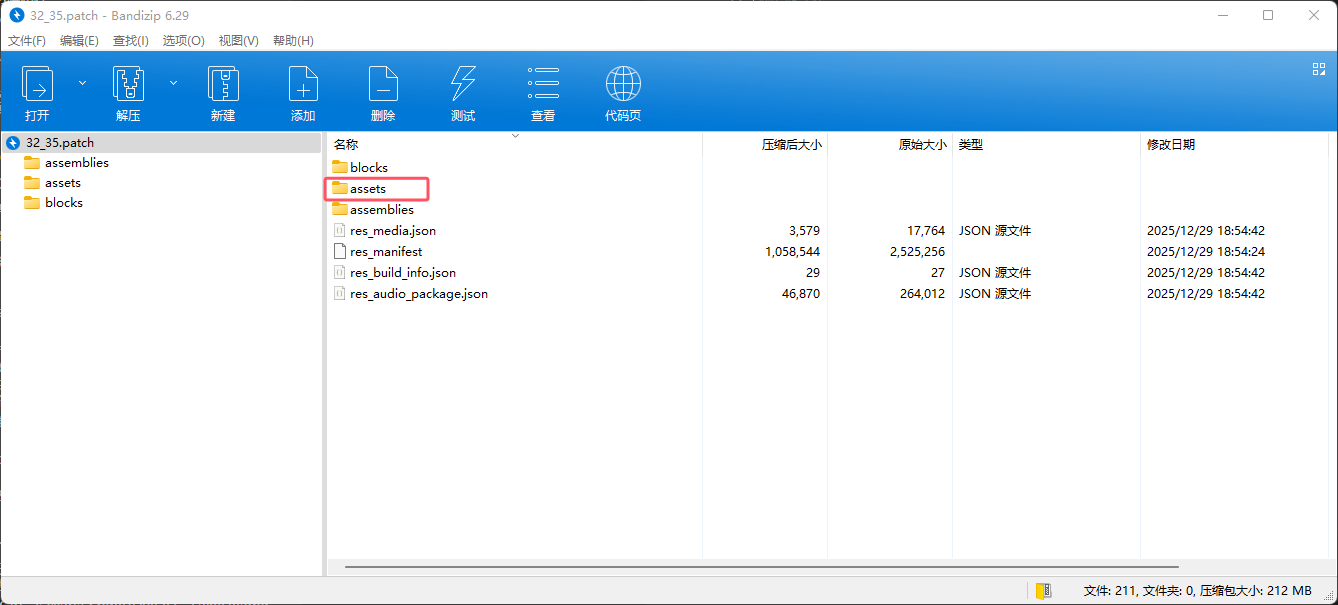1338x605 pixels.
Task: Click the 2025/12/29 18:54:24 date cell
Action: point(1206,252)
